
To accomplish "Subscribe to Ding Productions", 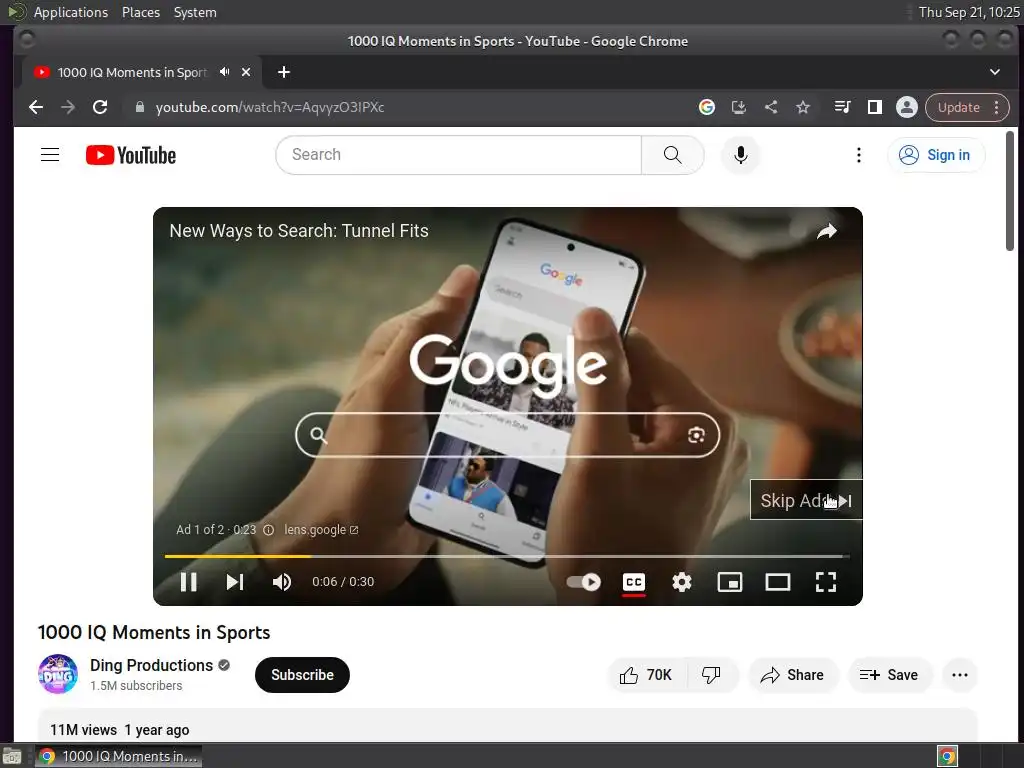I will coord(302,675).
